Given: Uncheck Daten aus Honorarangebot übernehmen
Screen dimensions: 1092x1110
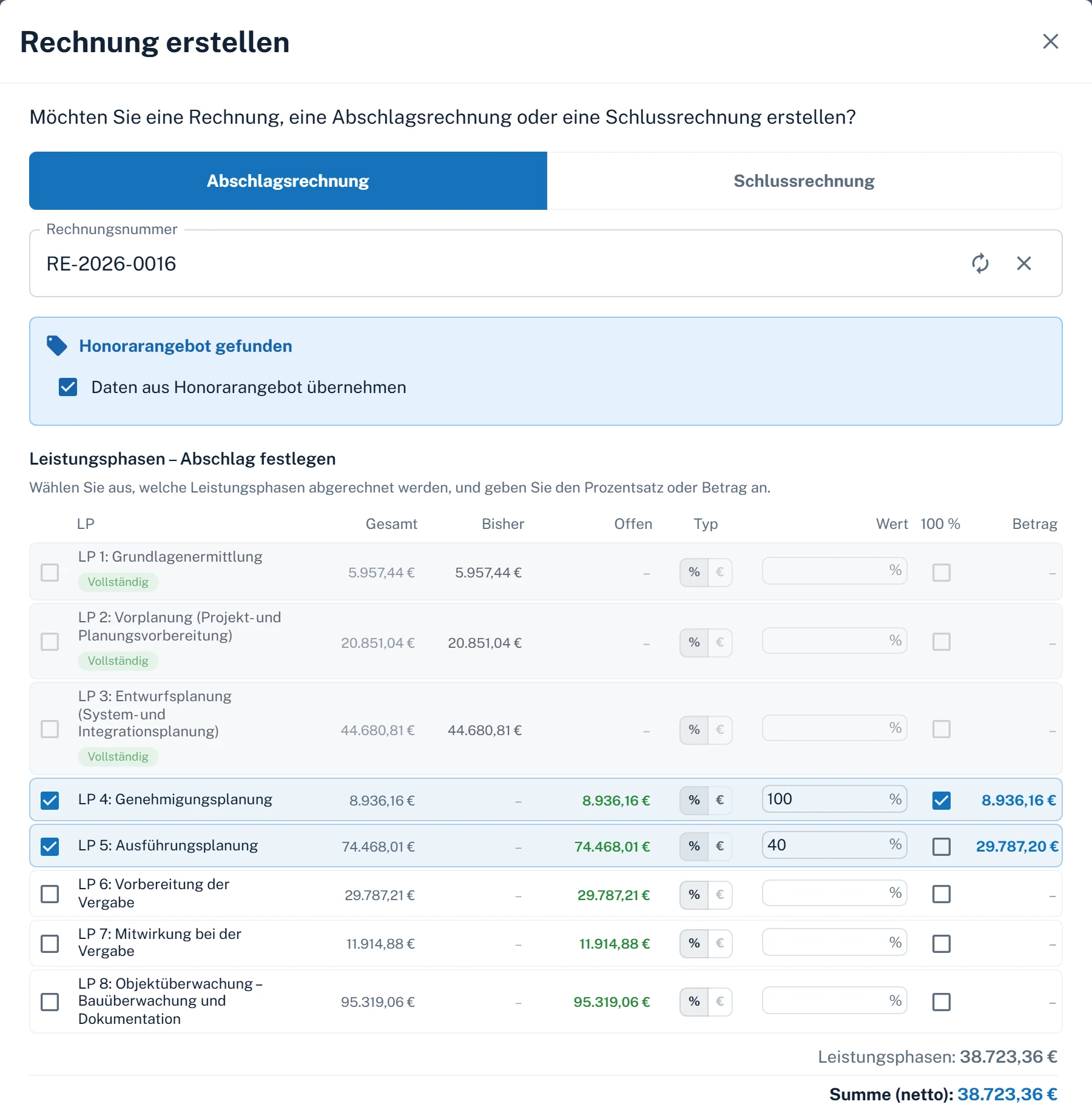Looking at the screenshot, I should 68,387.
